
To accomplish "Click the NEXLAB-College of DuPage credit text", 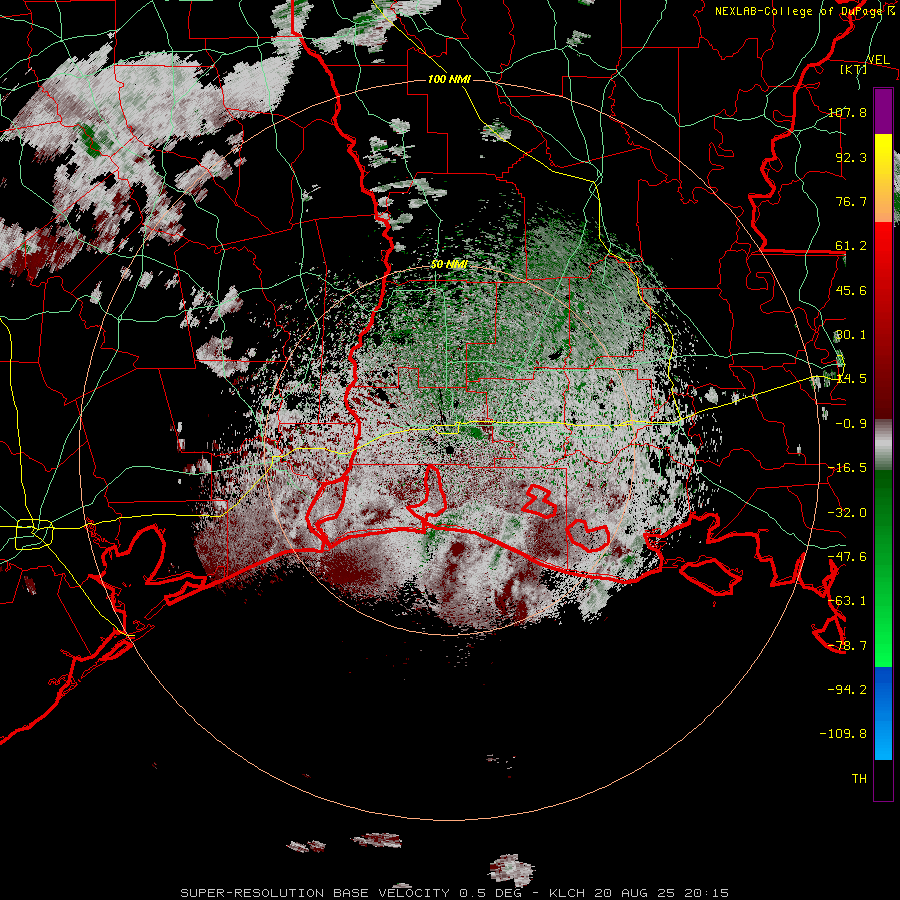I will click(x=804, y=10).
